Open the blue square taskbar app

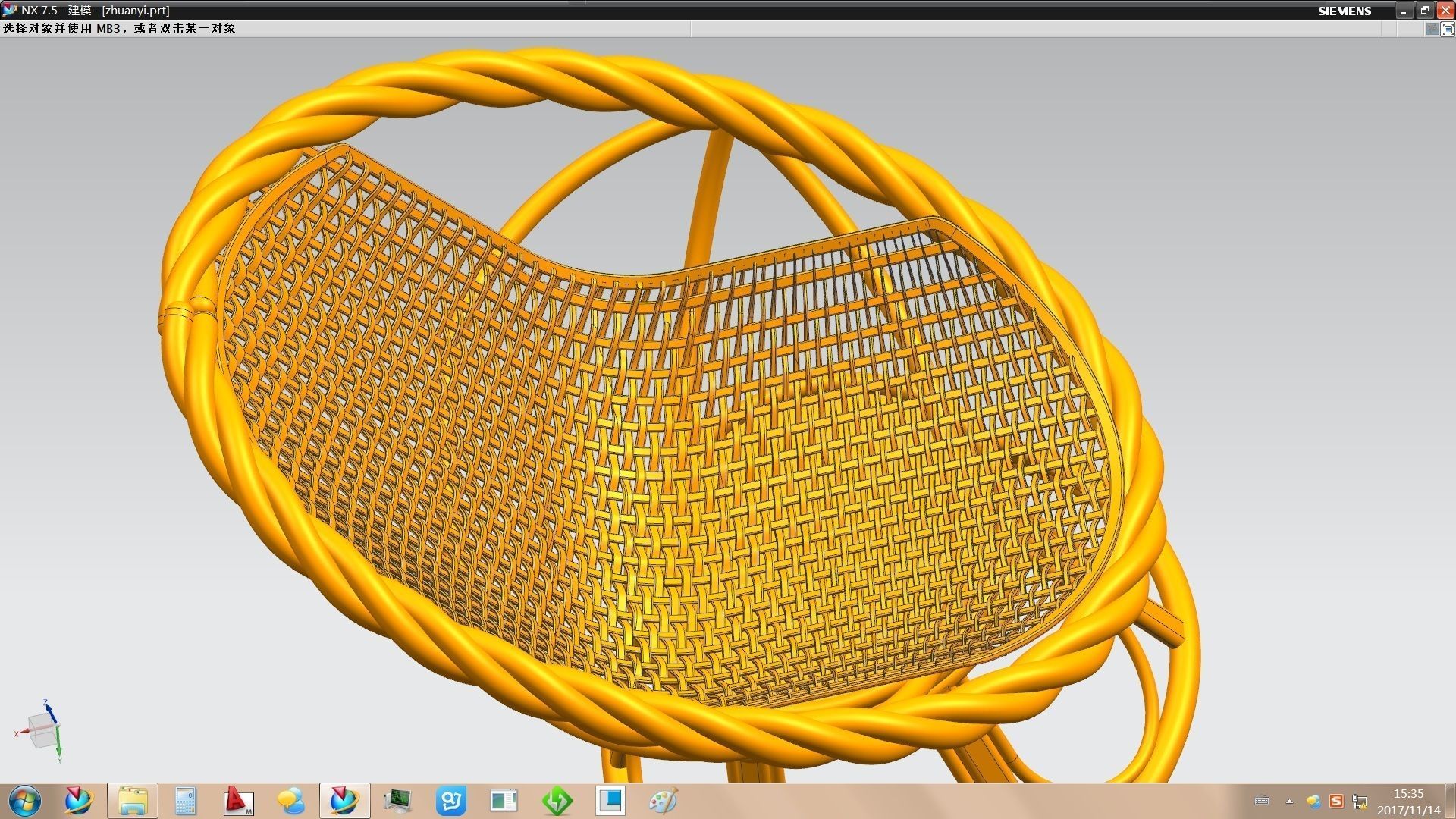pyautogui.click(x=610, y=801)
